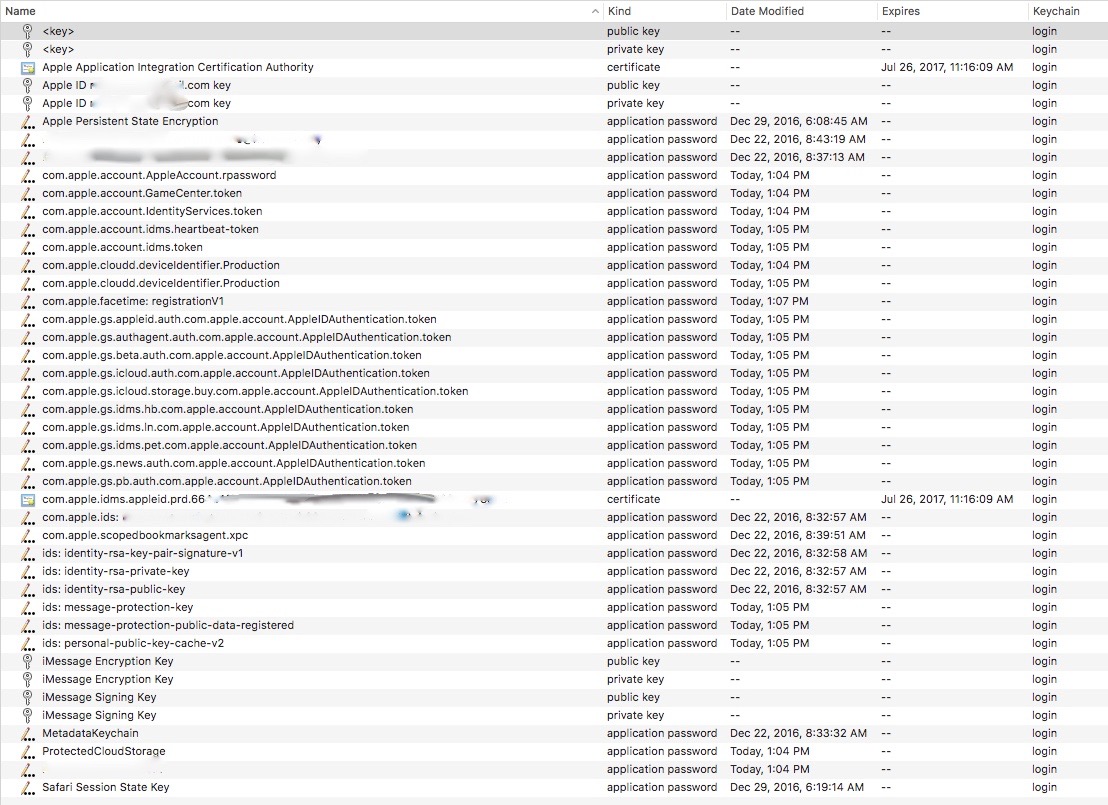Click the 'login' keychain cell of the MetadataKeychain row
Viewport: 1108px width, 805px height.
[x=1044, y=734]
